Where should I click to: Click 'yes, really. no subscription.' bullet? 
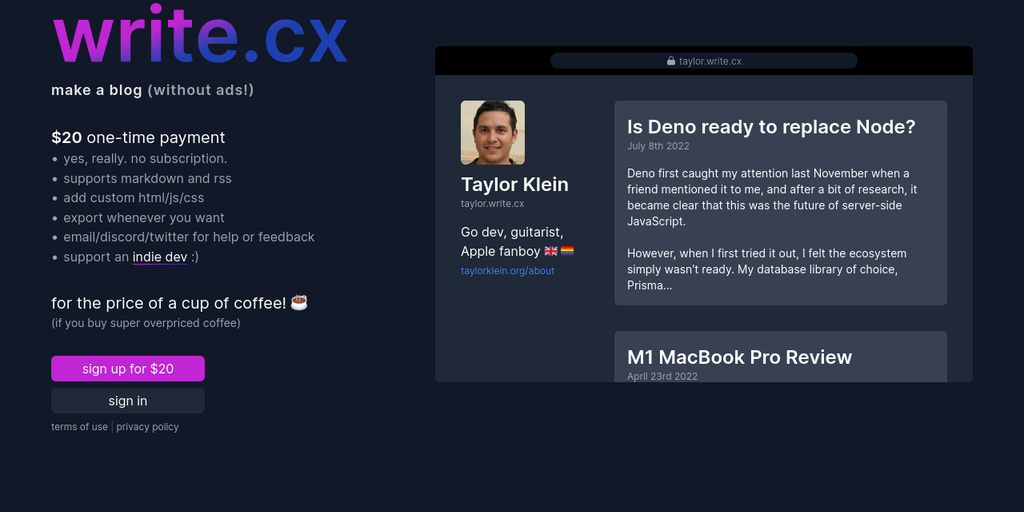(x=145, y=159)
